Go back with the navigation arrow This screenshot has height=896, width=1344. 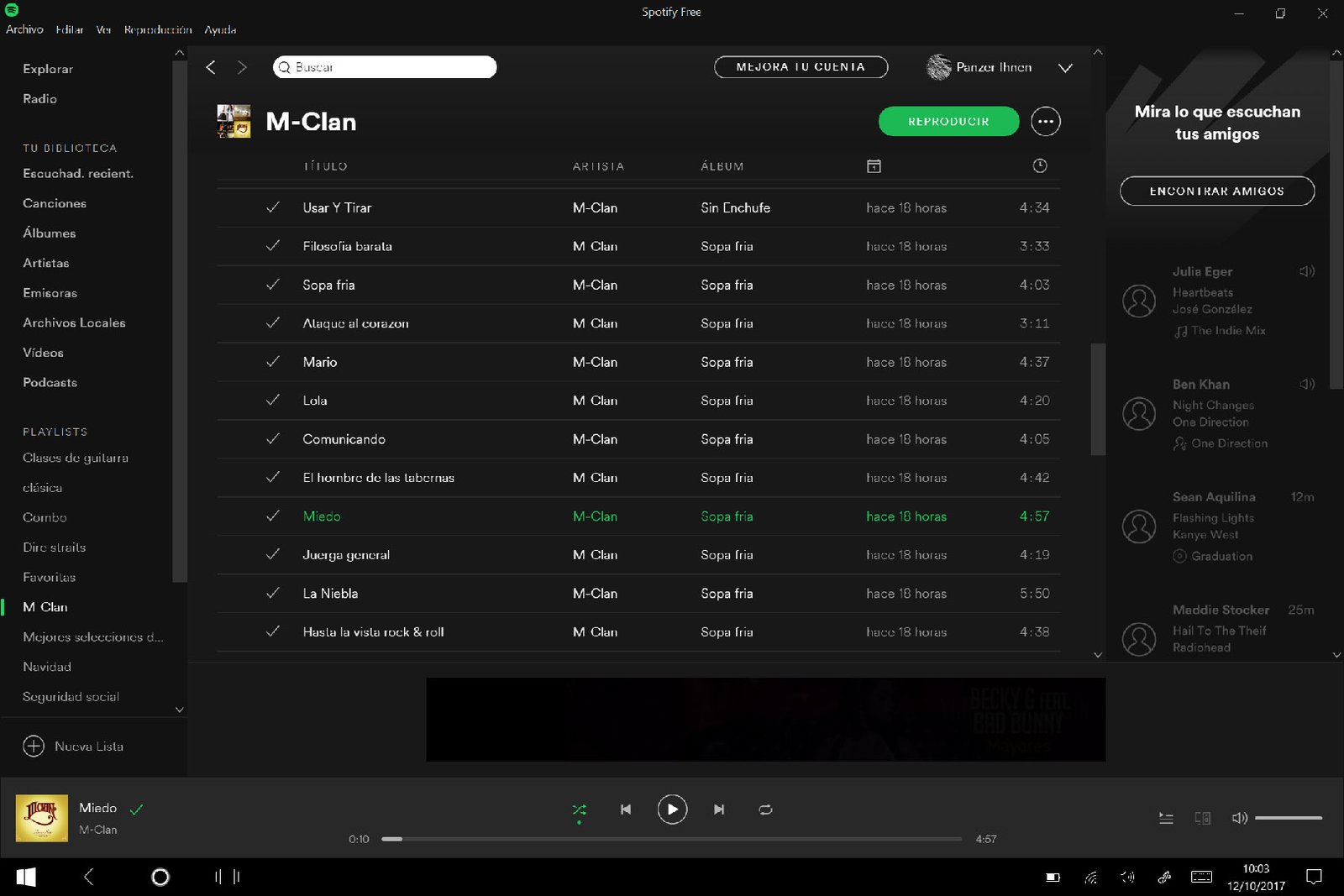coord(211,67)
